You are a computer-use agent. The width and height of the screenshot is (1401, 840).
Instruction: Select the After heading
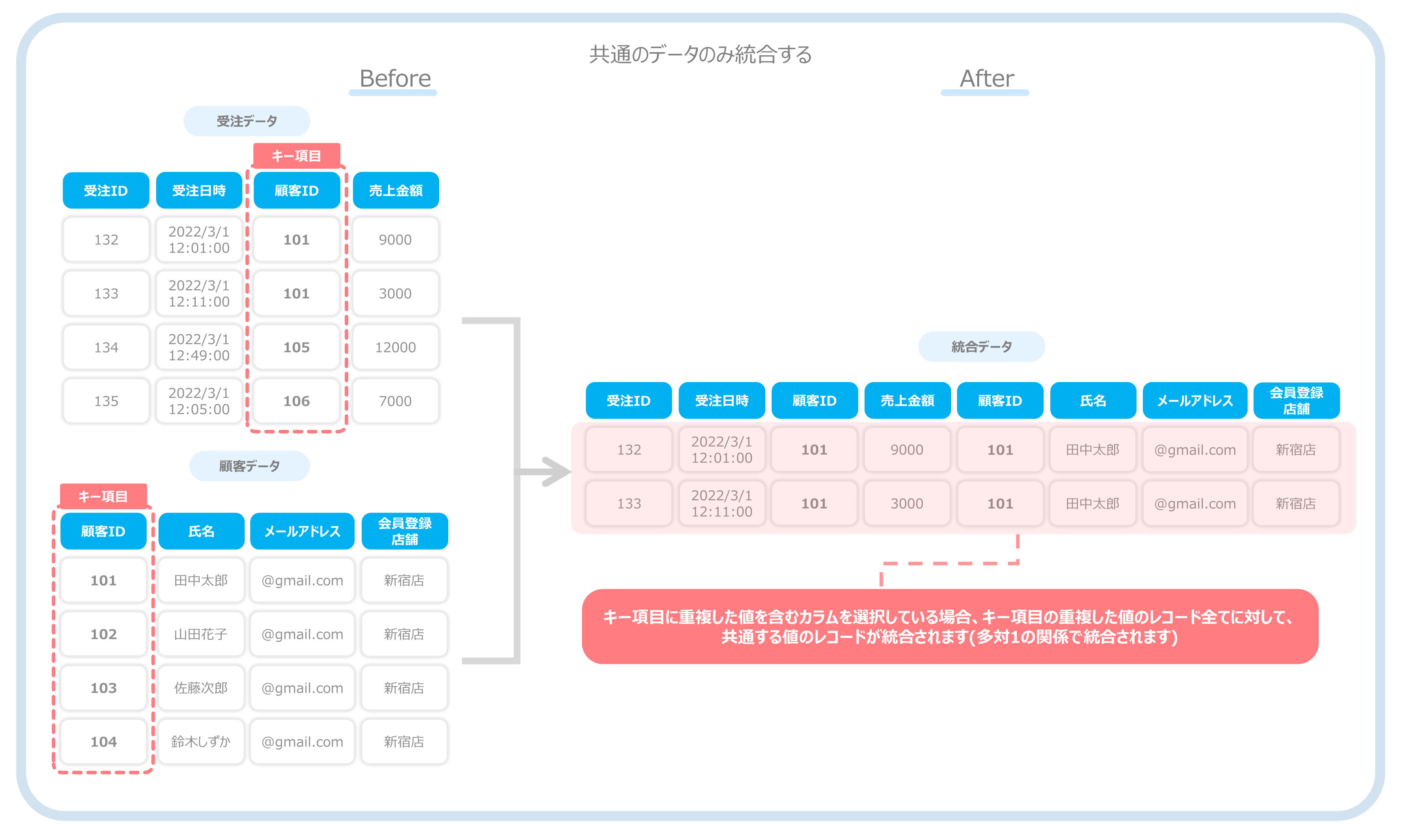tap(986, 78)
